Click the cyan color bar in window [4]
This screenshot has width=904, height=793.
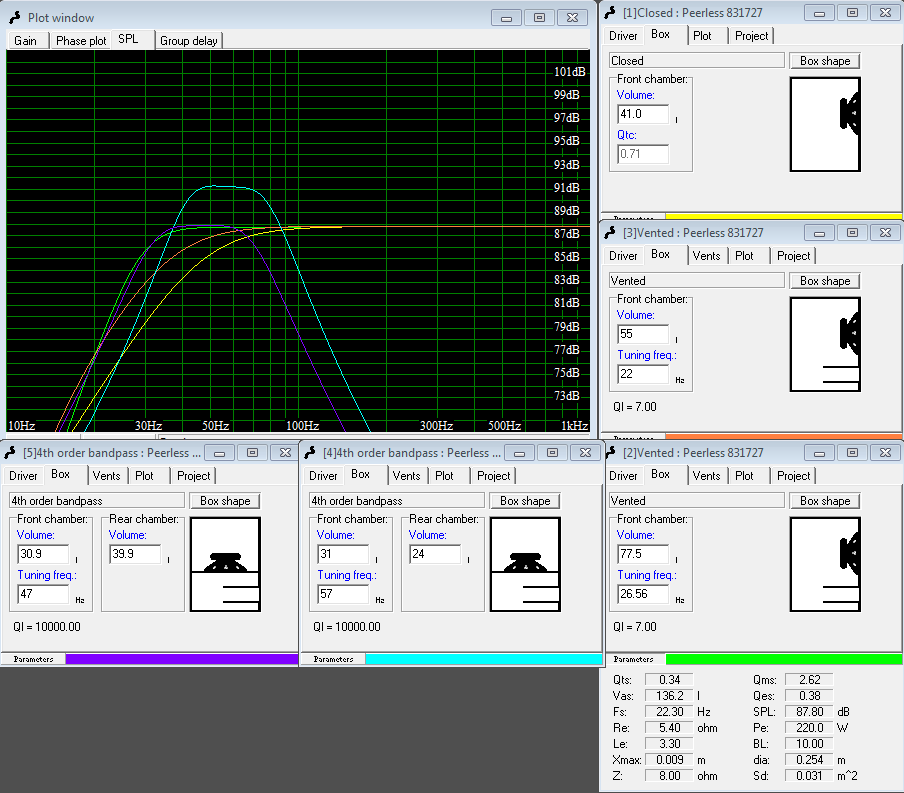(484, 659)
